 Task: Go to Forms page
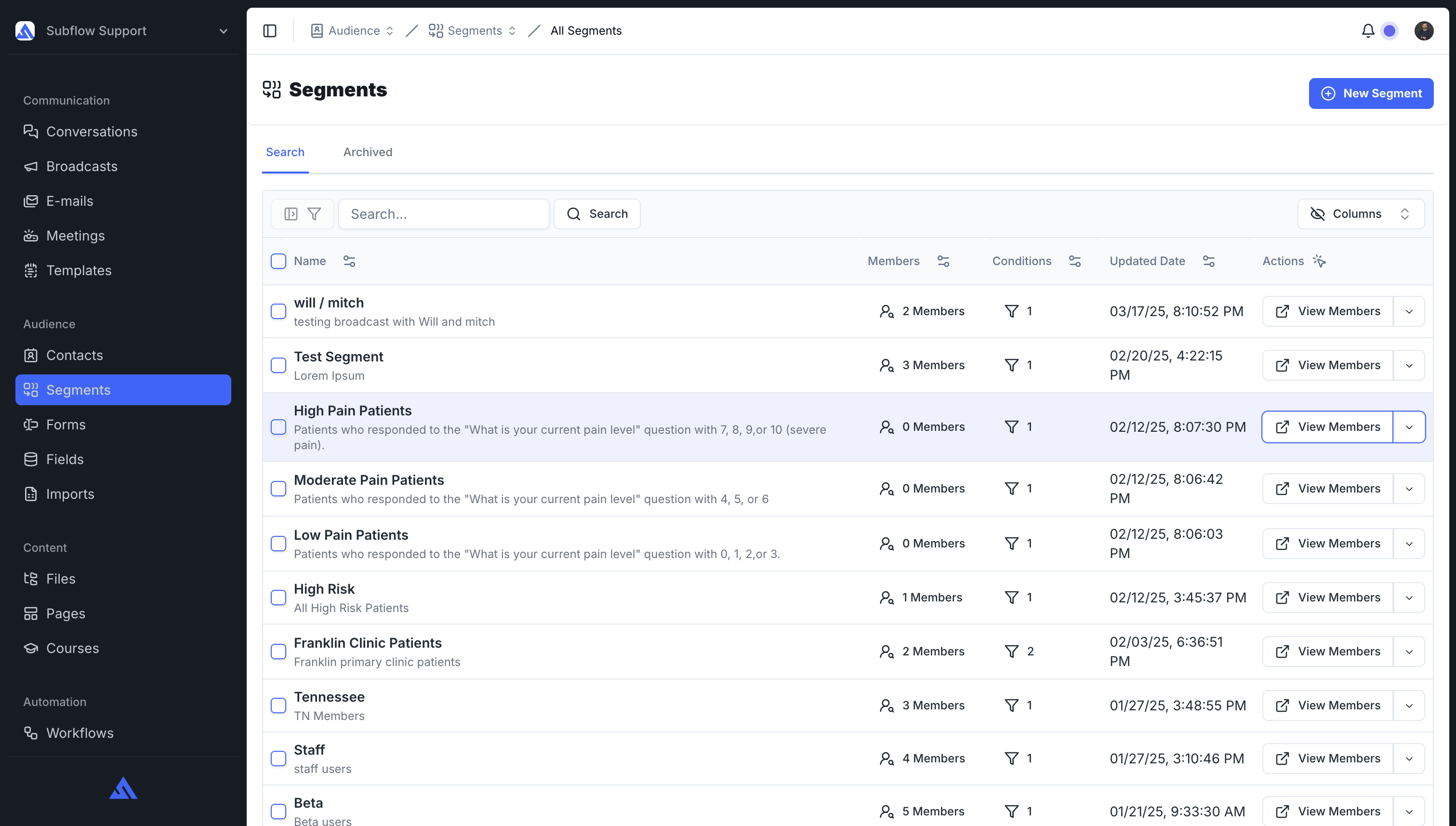[x=123, y=425]
